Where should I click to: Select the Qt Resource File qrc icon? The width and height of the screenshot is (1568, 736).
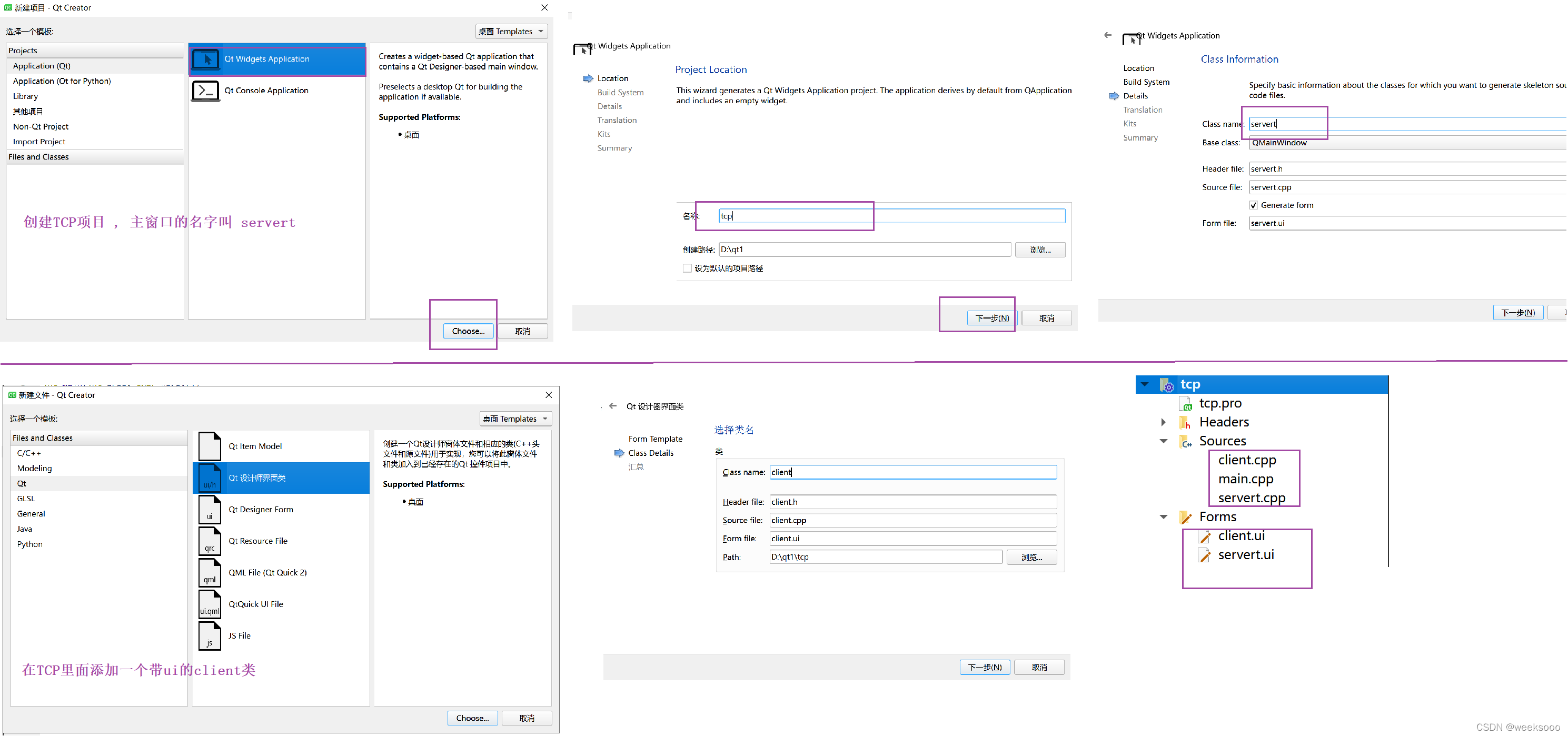pyautogui.click(x=210, y=541)
